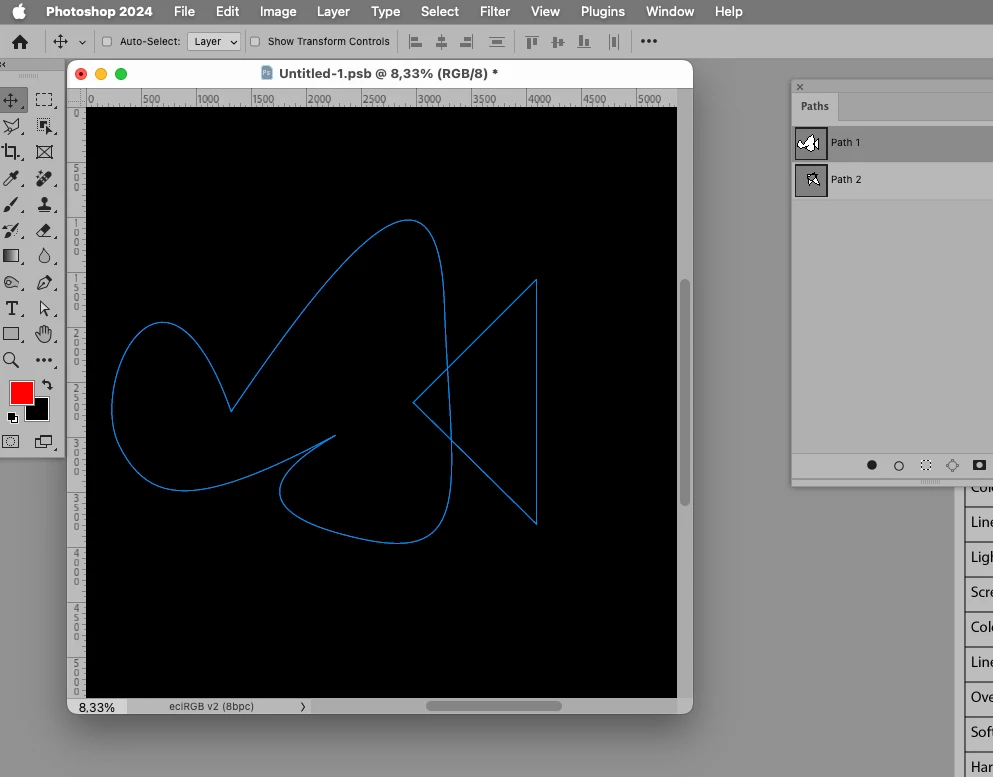
Task: Enable Show Transform Controls checkbox
Action: click(x=255, y=41)
